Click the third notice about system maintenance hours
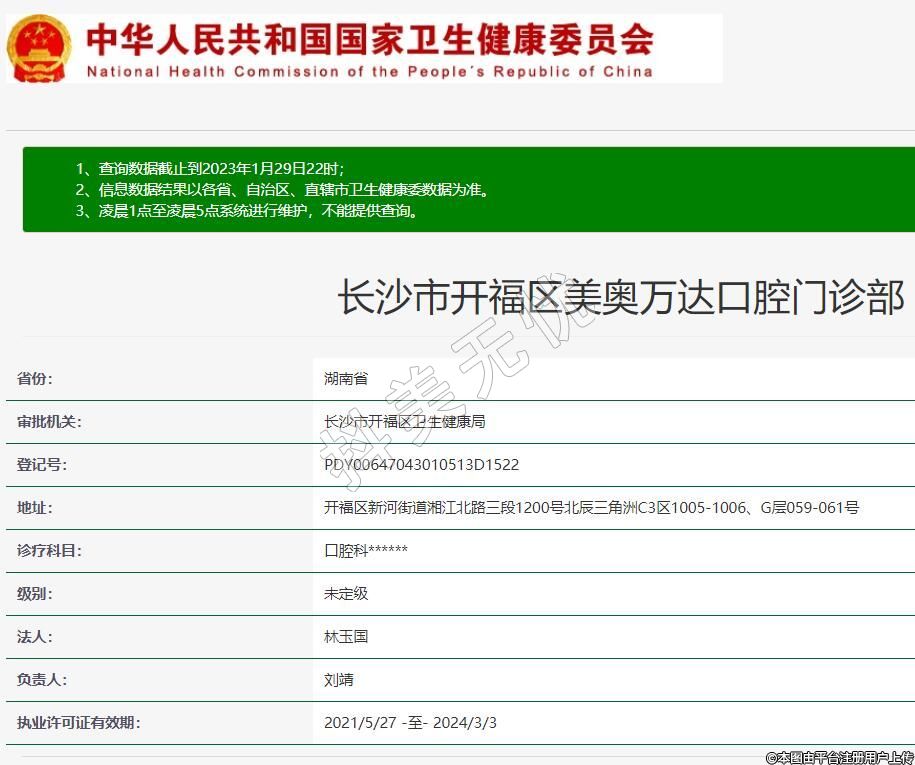915x765 pixels. pos(247,211)
